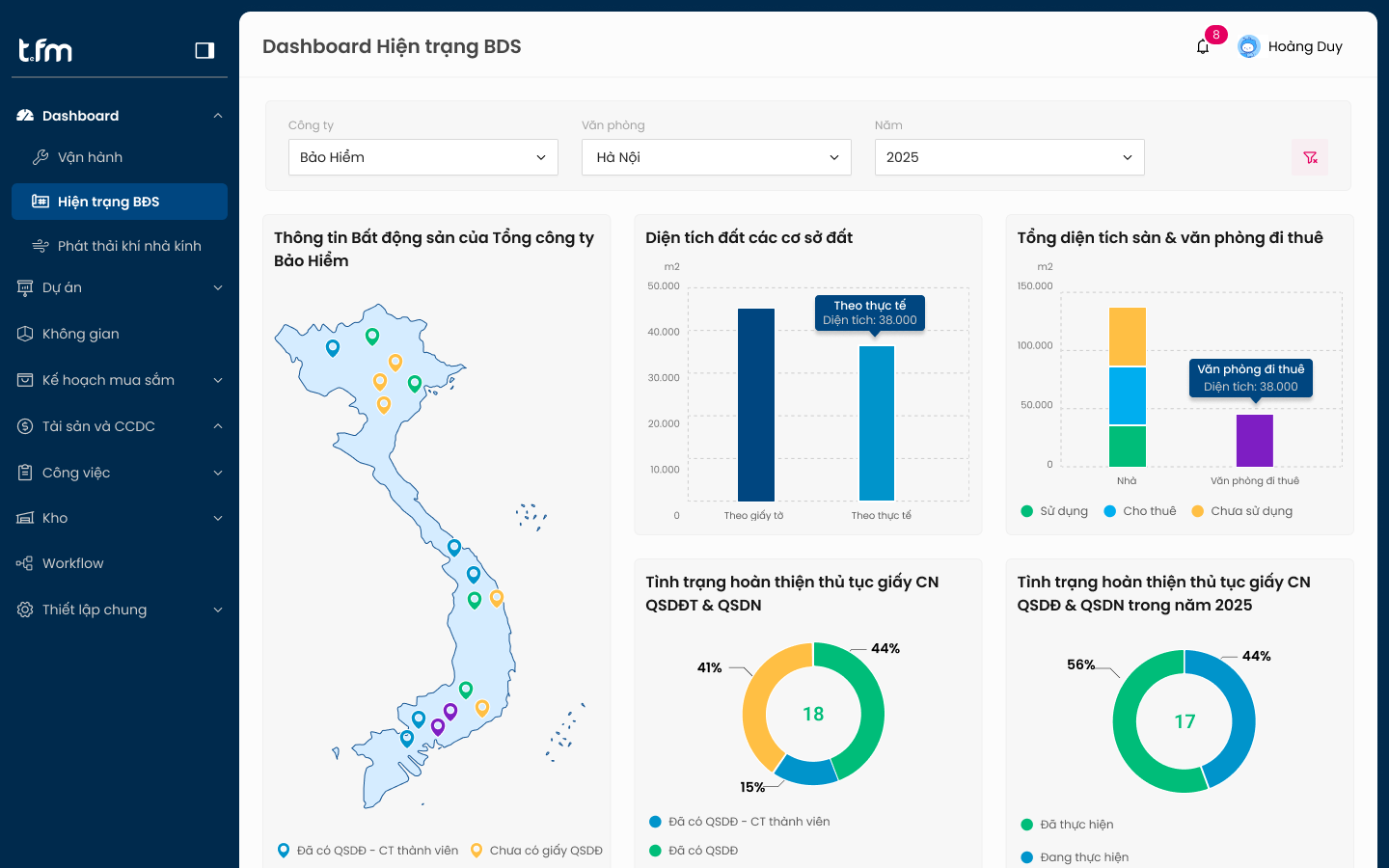Click the Kho warehouse icon
The image size is (1389, 868).
click(25, 518)
